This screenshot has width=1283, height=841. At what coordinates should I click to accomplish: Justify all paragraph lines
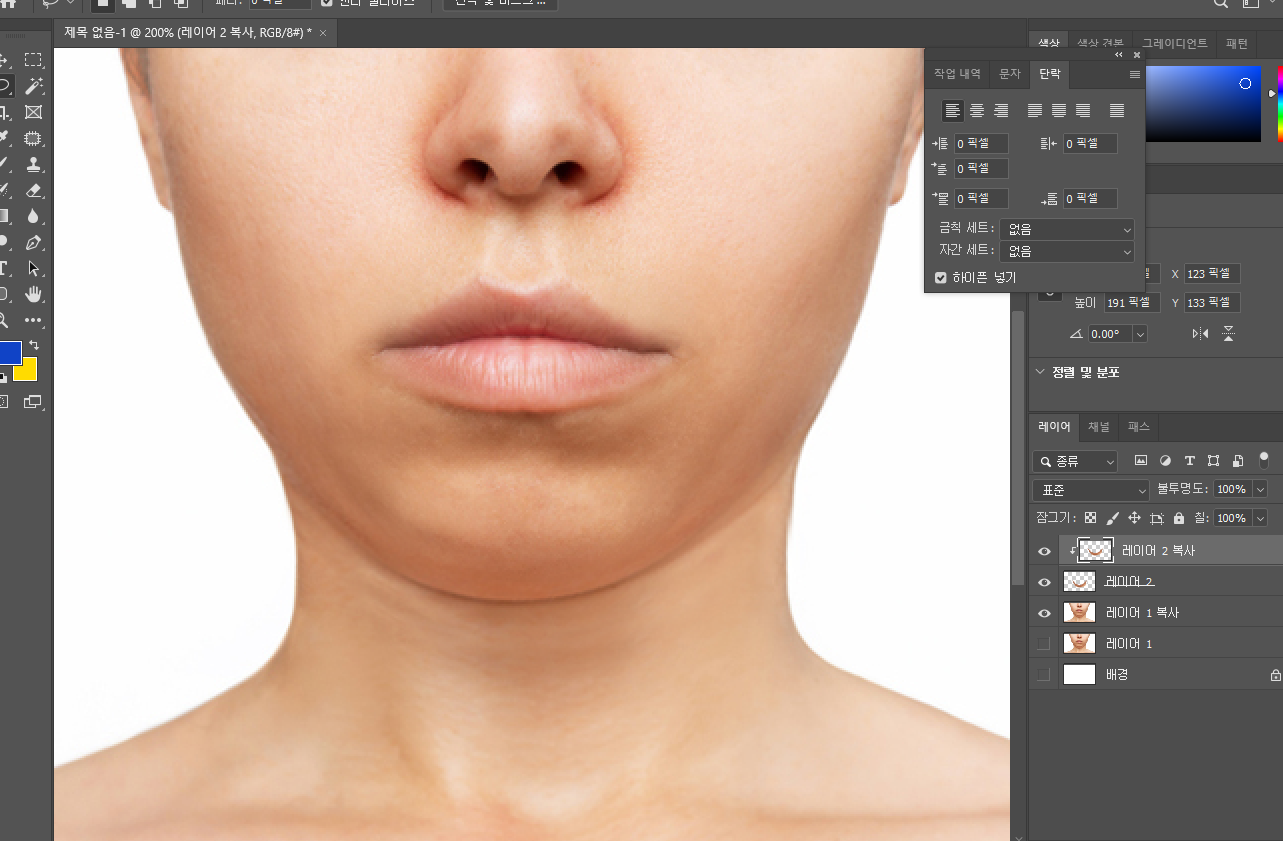[x=1117, y=110]
